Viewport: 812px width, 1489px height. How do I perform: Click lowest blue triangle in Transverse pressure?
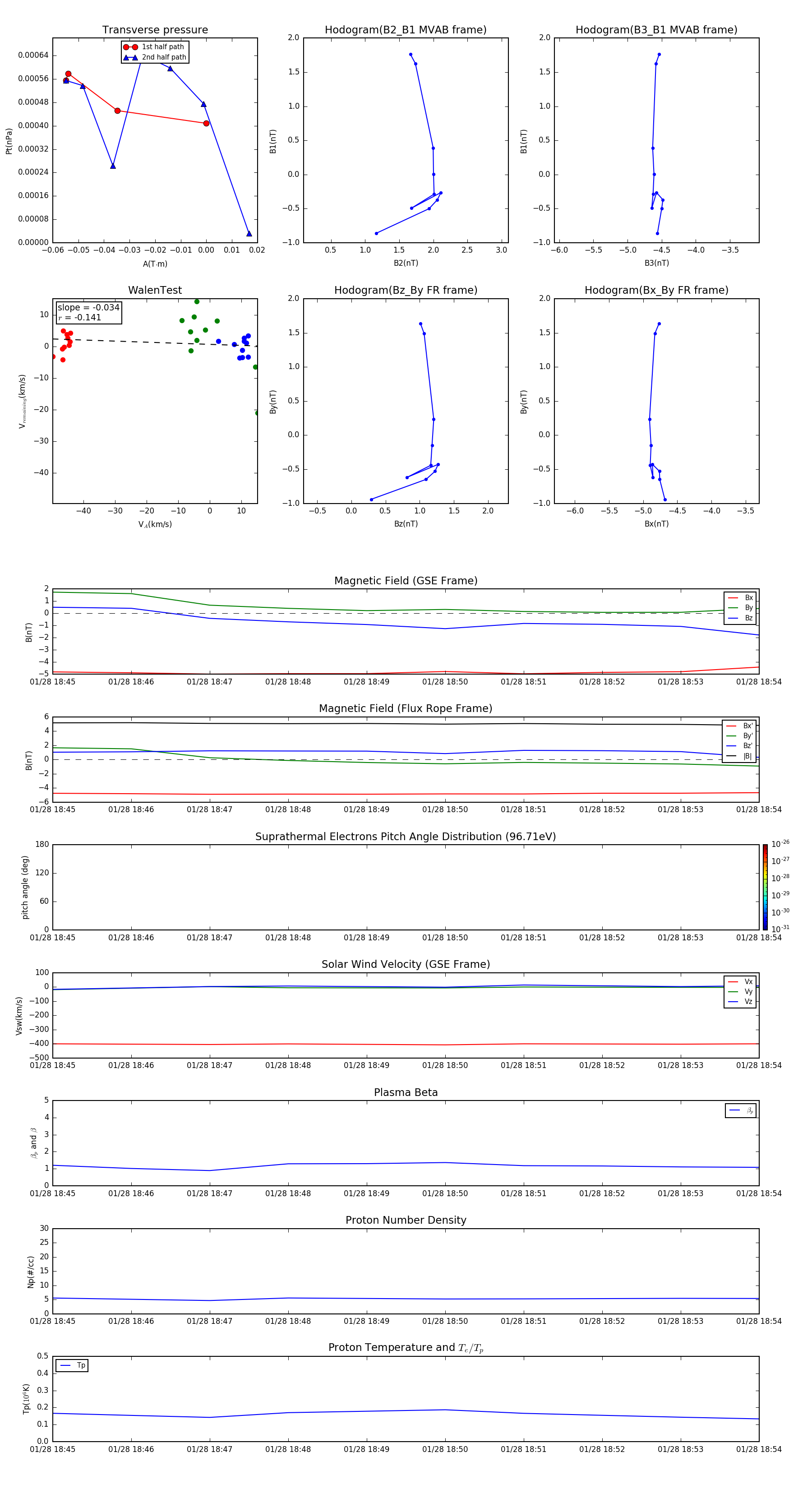(x=249, y=234)
